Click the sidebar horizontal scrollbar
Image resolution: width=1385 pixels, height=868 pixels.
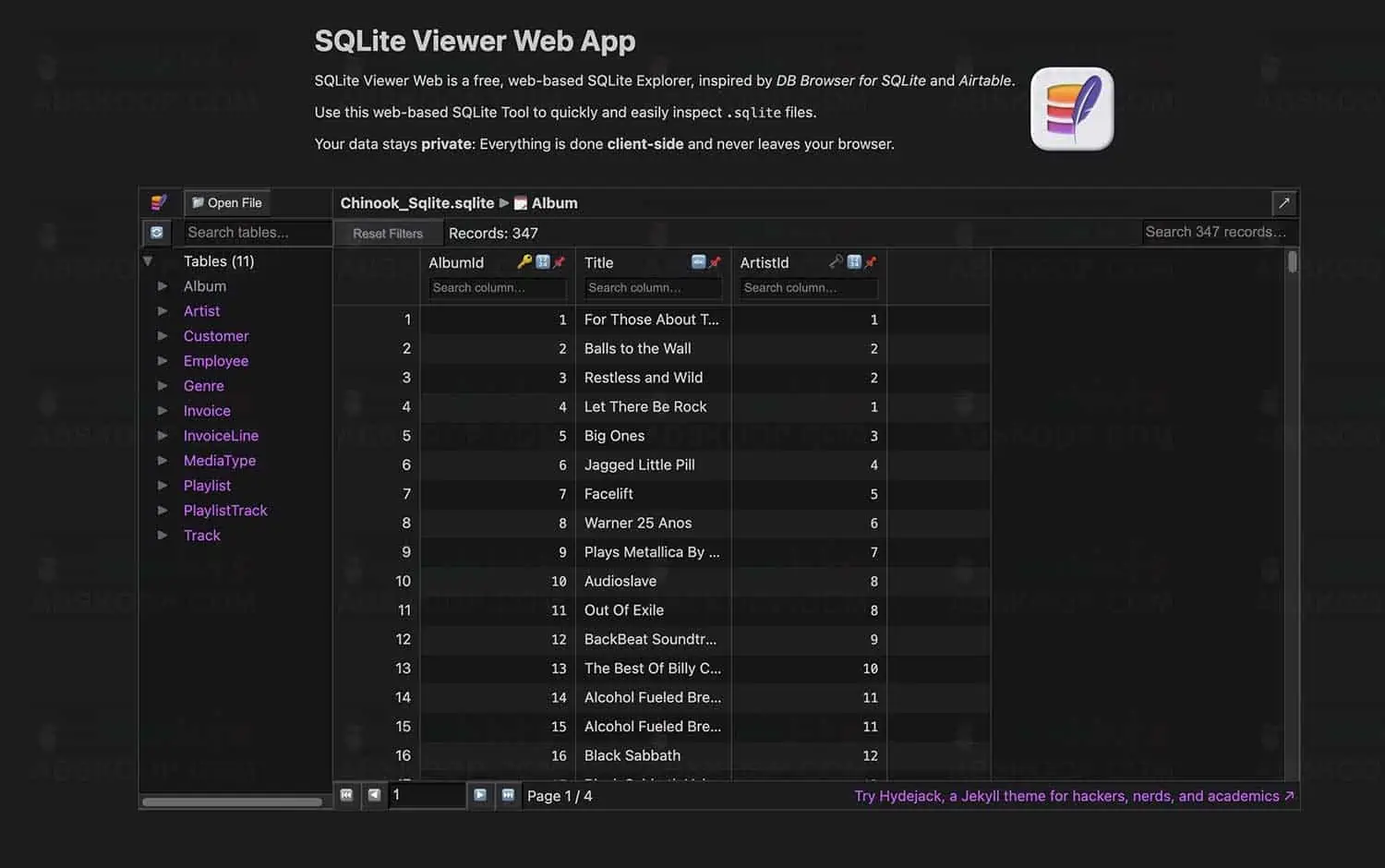pyautogui.click(x=232, y=802)
